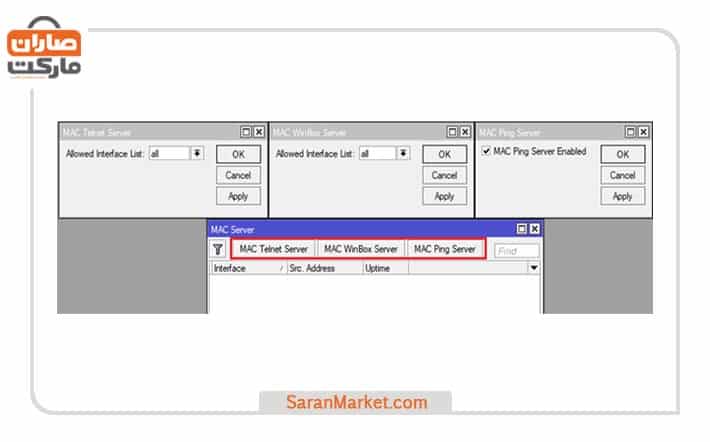The image size is (710, 442).
Task: Click Apply in the MAC WinBox Server window
Action: (x=444, y=196)
